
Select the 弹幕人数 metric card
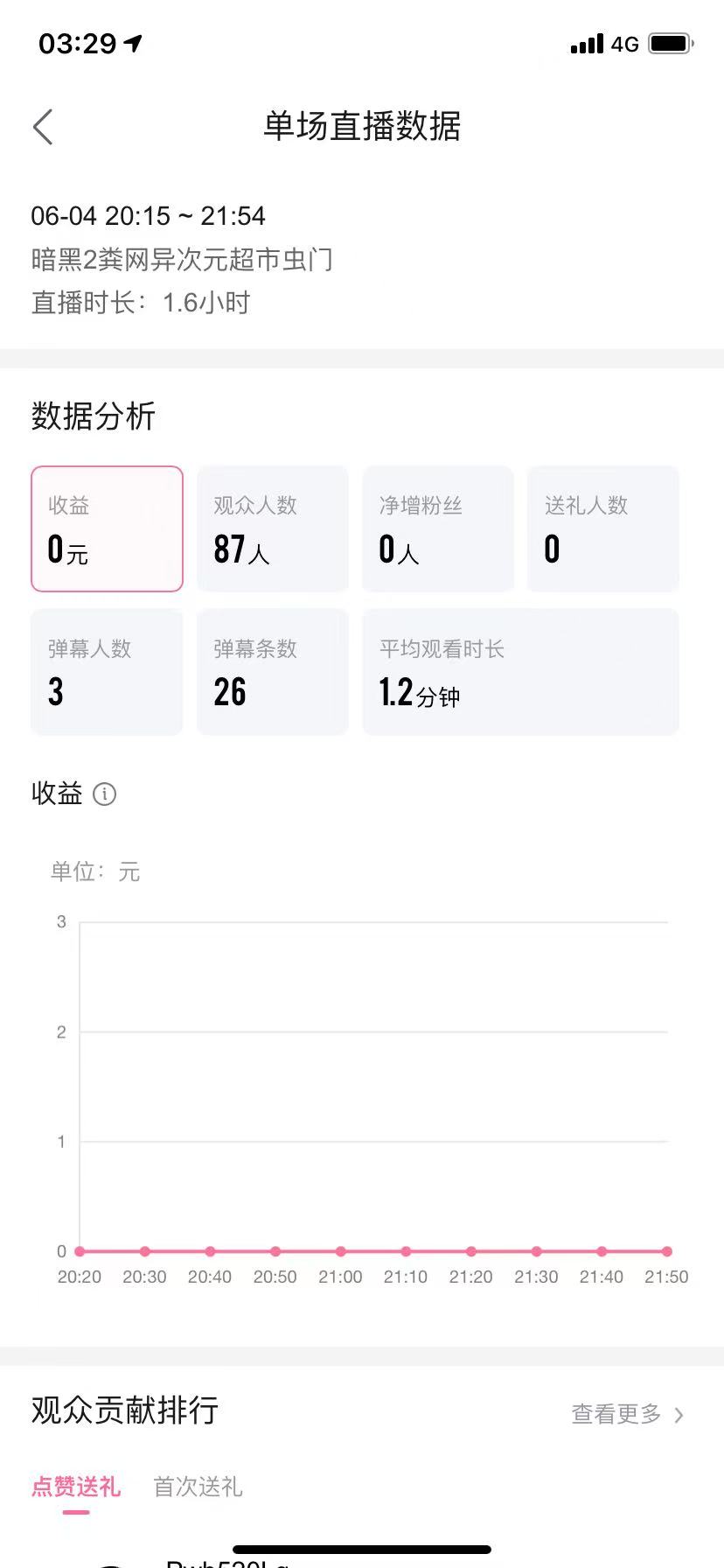click(107, 672)
